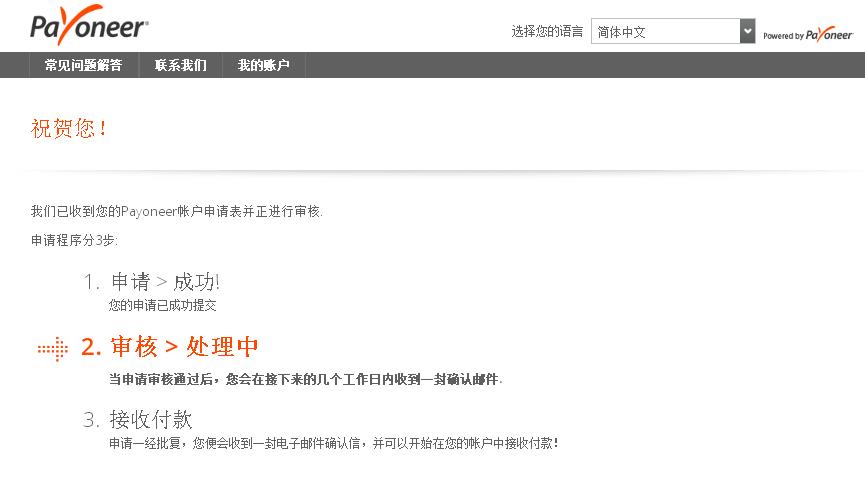Screen dimensions: 865x499
Task: Click the Payoneer logo at top left
Action: point(89,25)
